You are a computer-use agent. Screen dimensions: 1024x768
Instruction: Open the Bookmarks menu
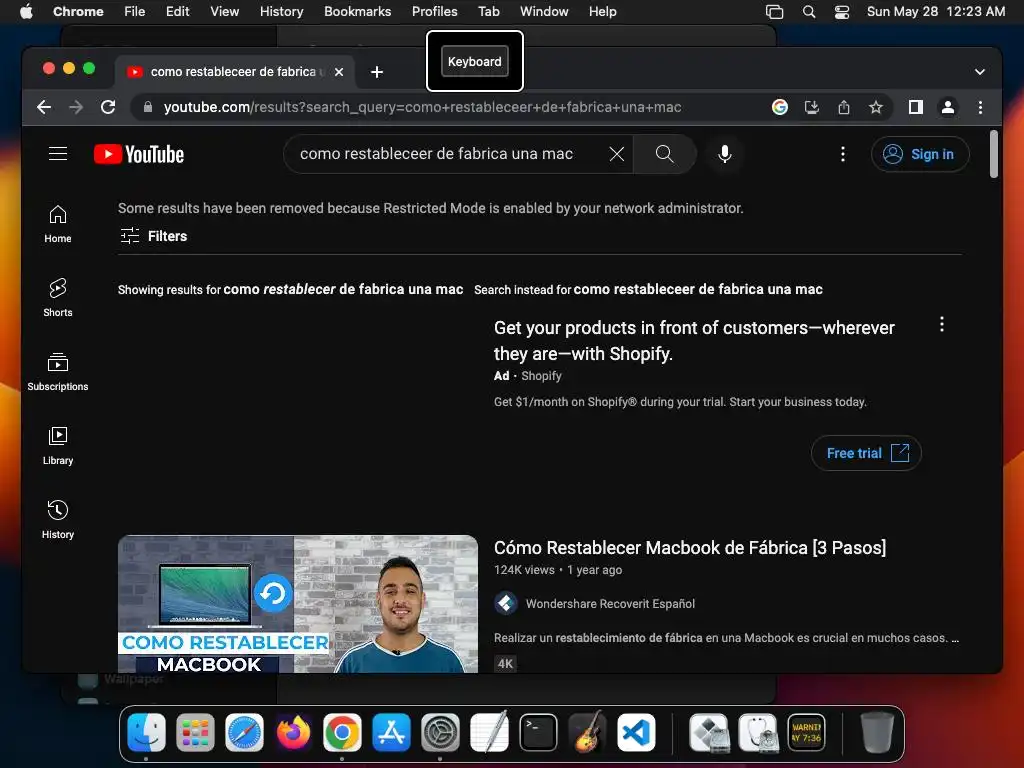(357, 11)
